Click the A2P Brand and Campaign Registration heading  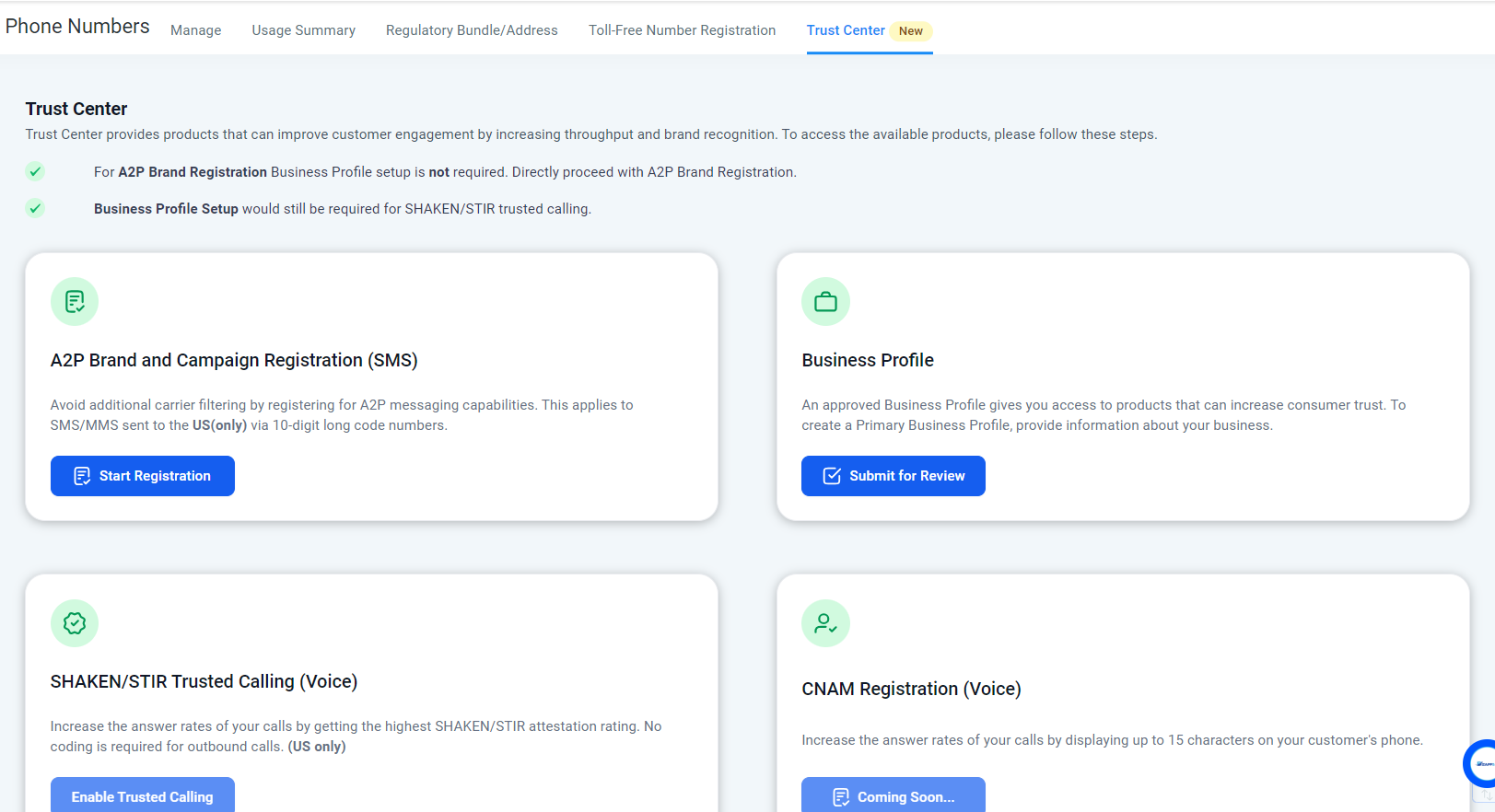click(234, 360)
